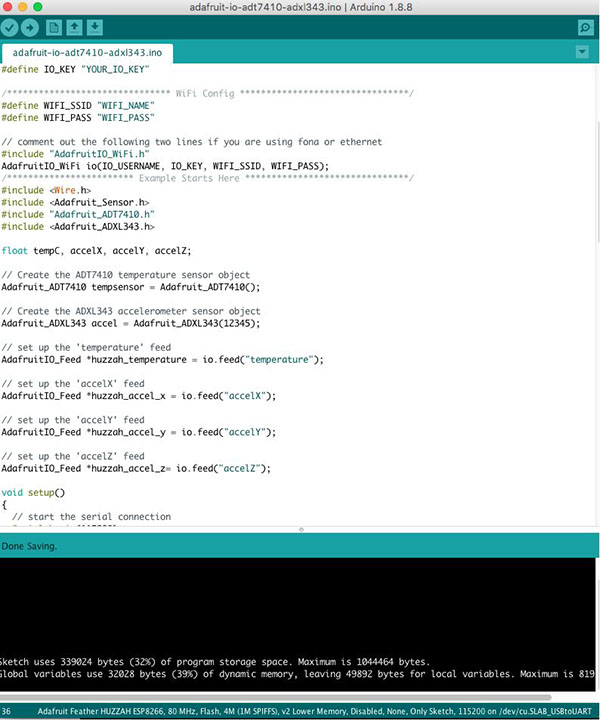Click the Arduino 1.8.8 window title bar
Image resolution: width=600 pixels, height=721 pixels.
pos(300,7)
